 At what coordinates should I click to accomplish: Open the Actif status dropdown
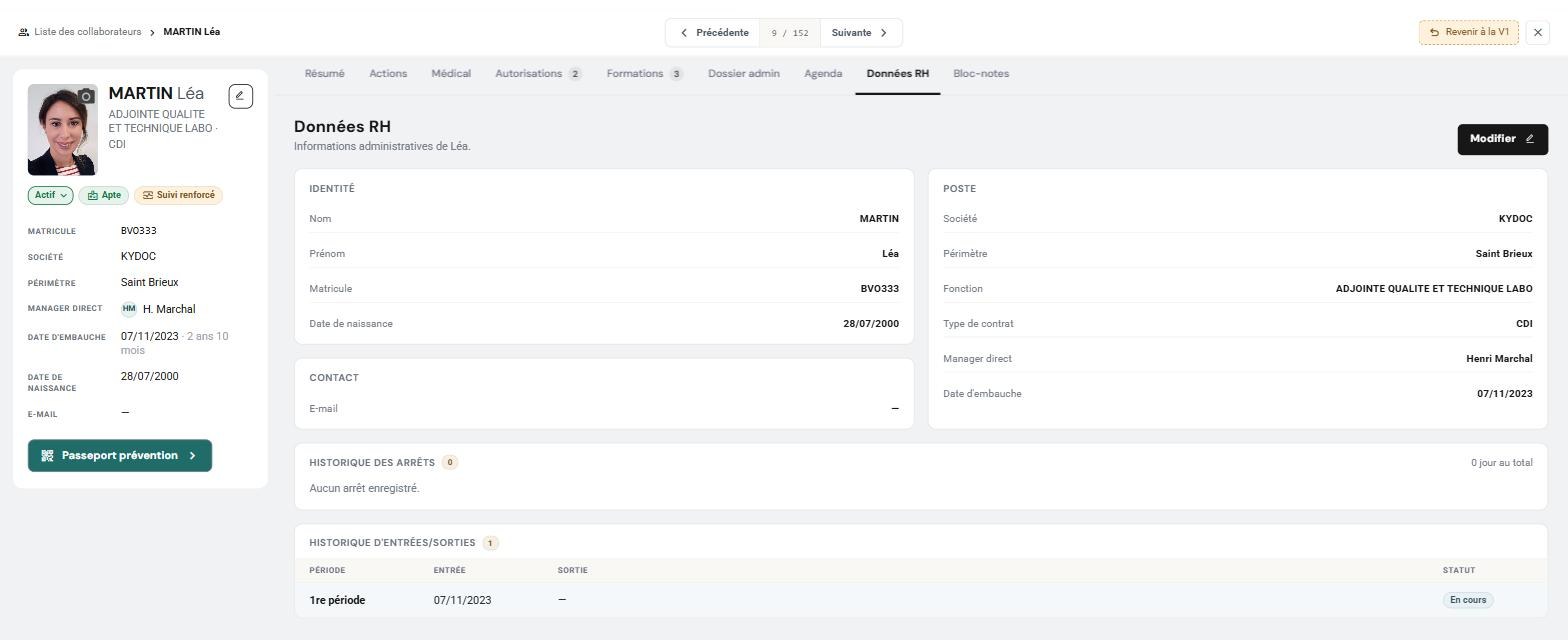51,195
